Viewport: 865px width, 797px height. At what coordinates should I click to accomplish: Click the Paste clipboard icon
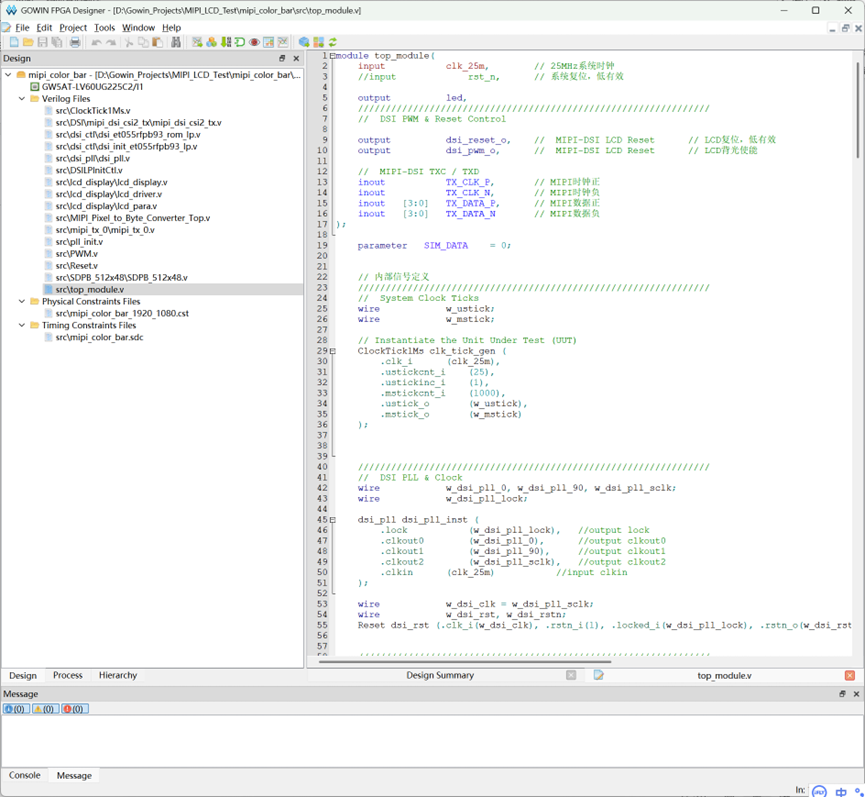[158, 42]
